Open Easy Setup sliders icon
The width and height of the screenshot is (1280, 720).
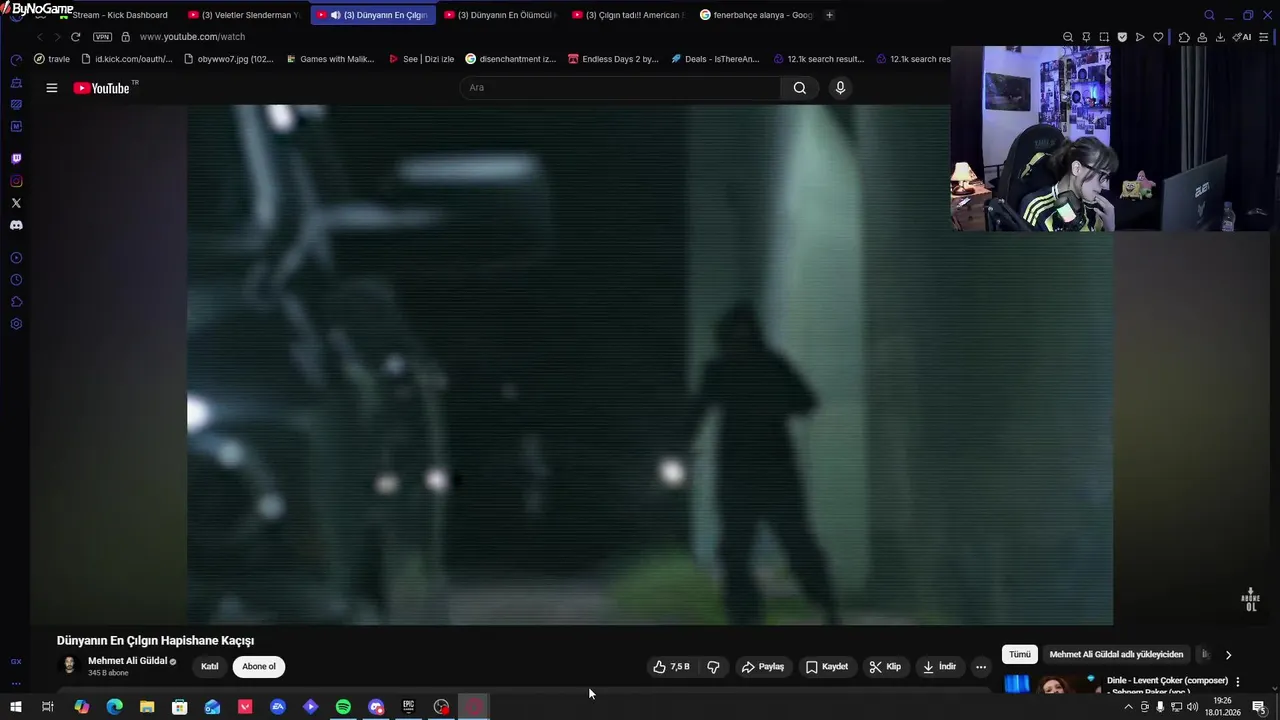(x=1266, y=37)
